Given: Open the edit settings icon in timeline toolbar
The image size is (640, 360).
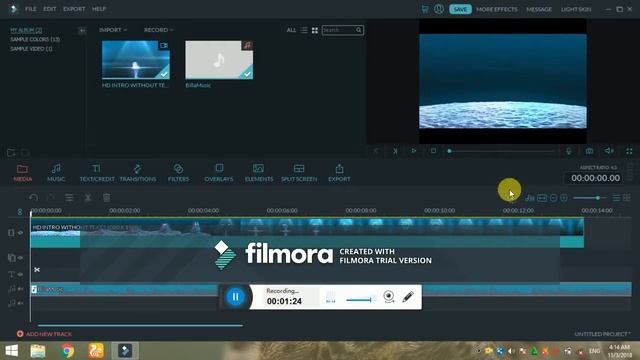Looking at the screenshot, I should tap(69, 198).
